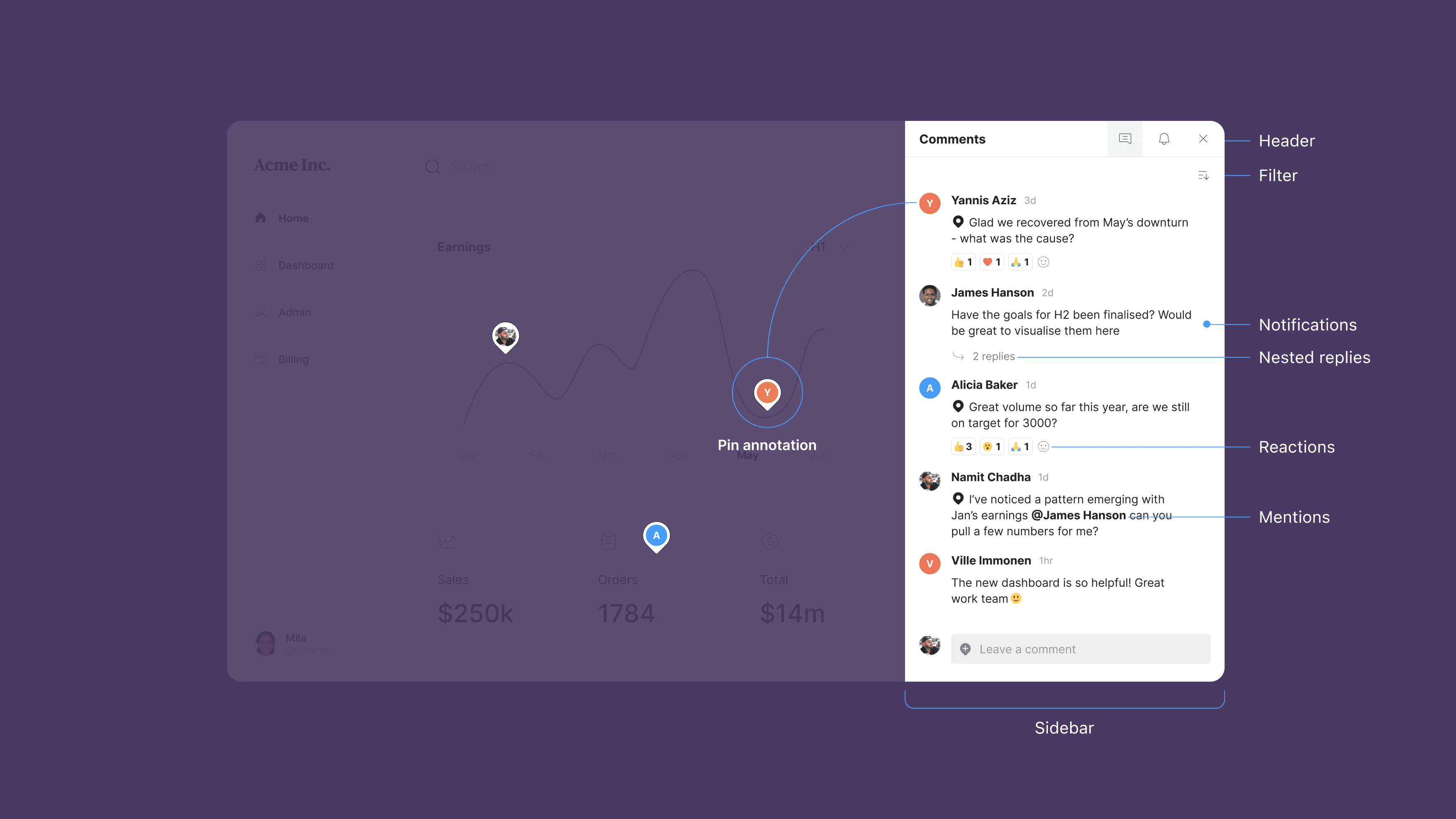Click the search icon in top bar
The width and height of the screenshot is (1456, 819).
(432, 166)
